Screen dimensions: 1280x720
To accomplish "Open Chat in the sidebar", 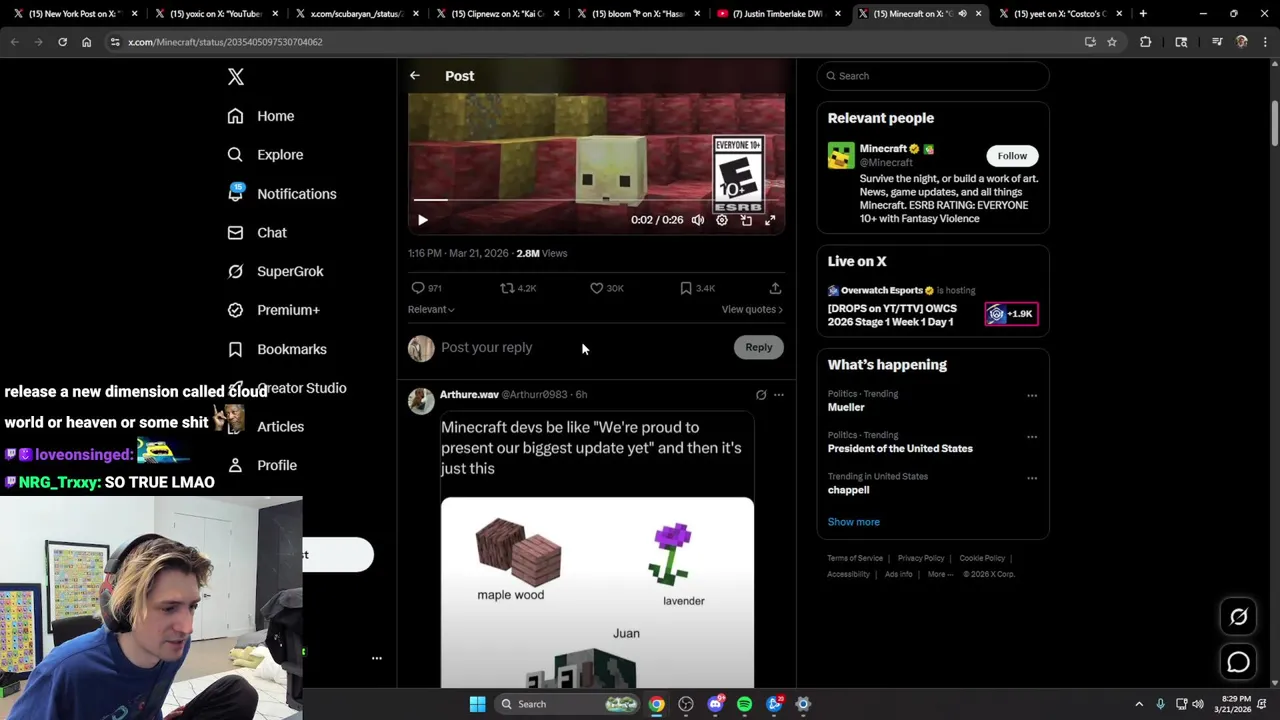I will click(x=257, y=233).
